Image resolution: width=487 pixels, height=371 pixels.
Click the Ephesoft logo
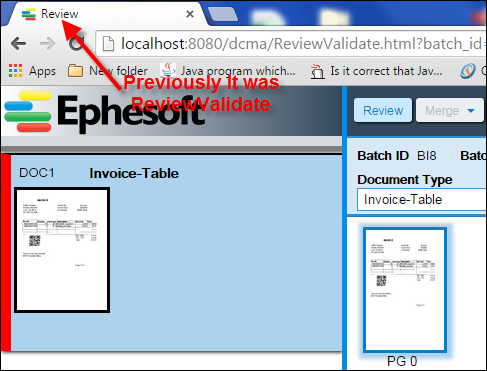(x=104, y=112)
